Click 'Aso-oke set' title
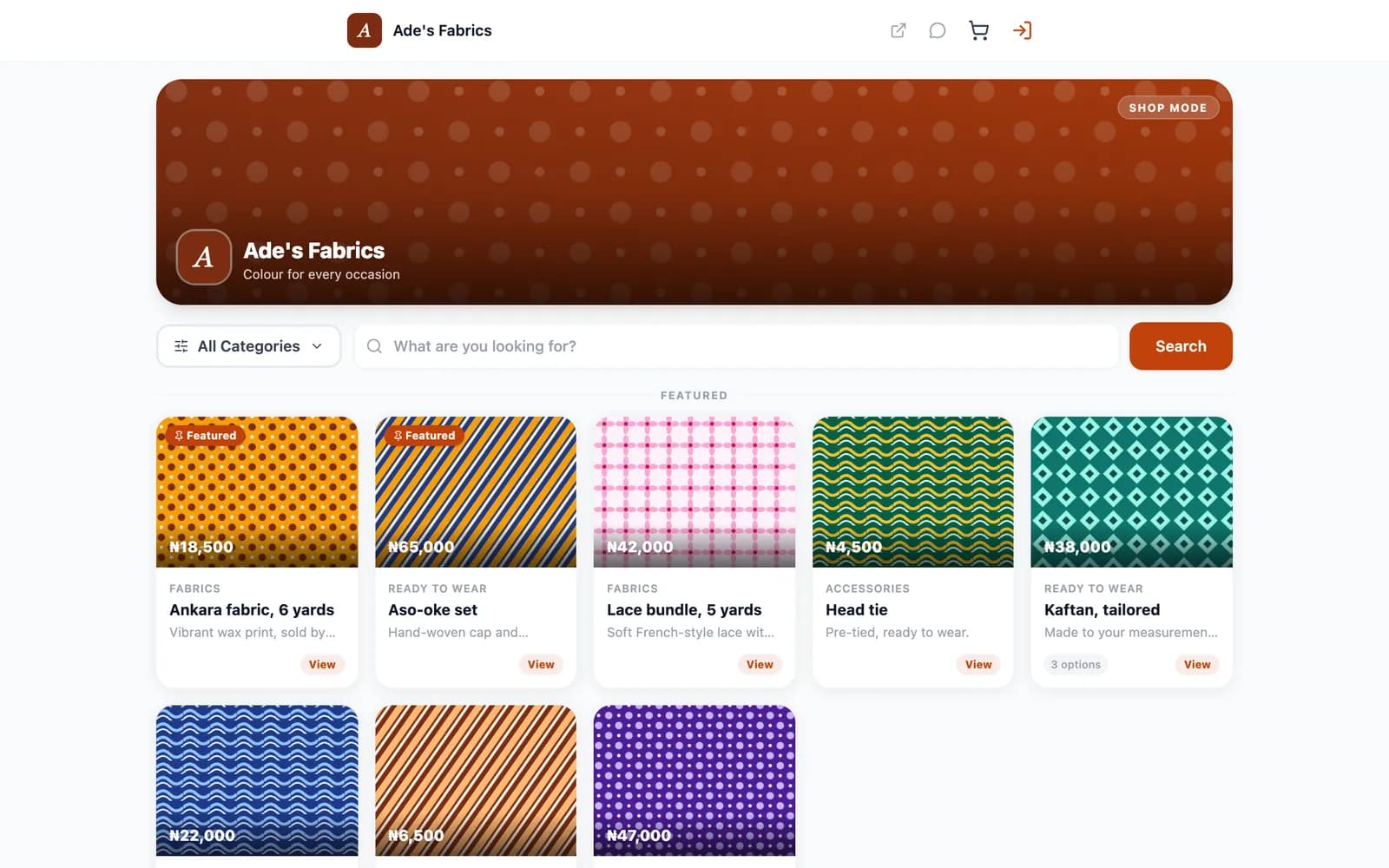The image size is (1389, 868). click(x=432, y=610)
